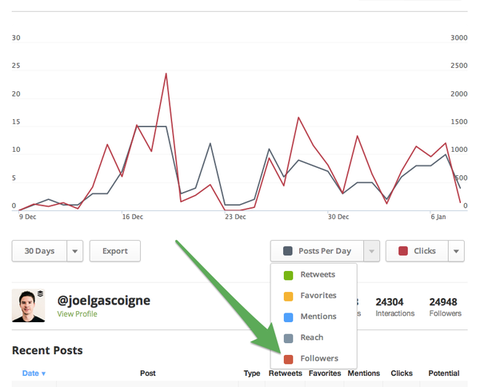Image resolution: width=480 pixels, height=387 pixels.
Task: Choose the Favorites metric option
Action: [310, 296]
